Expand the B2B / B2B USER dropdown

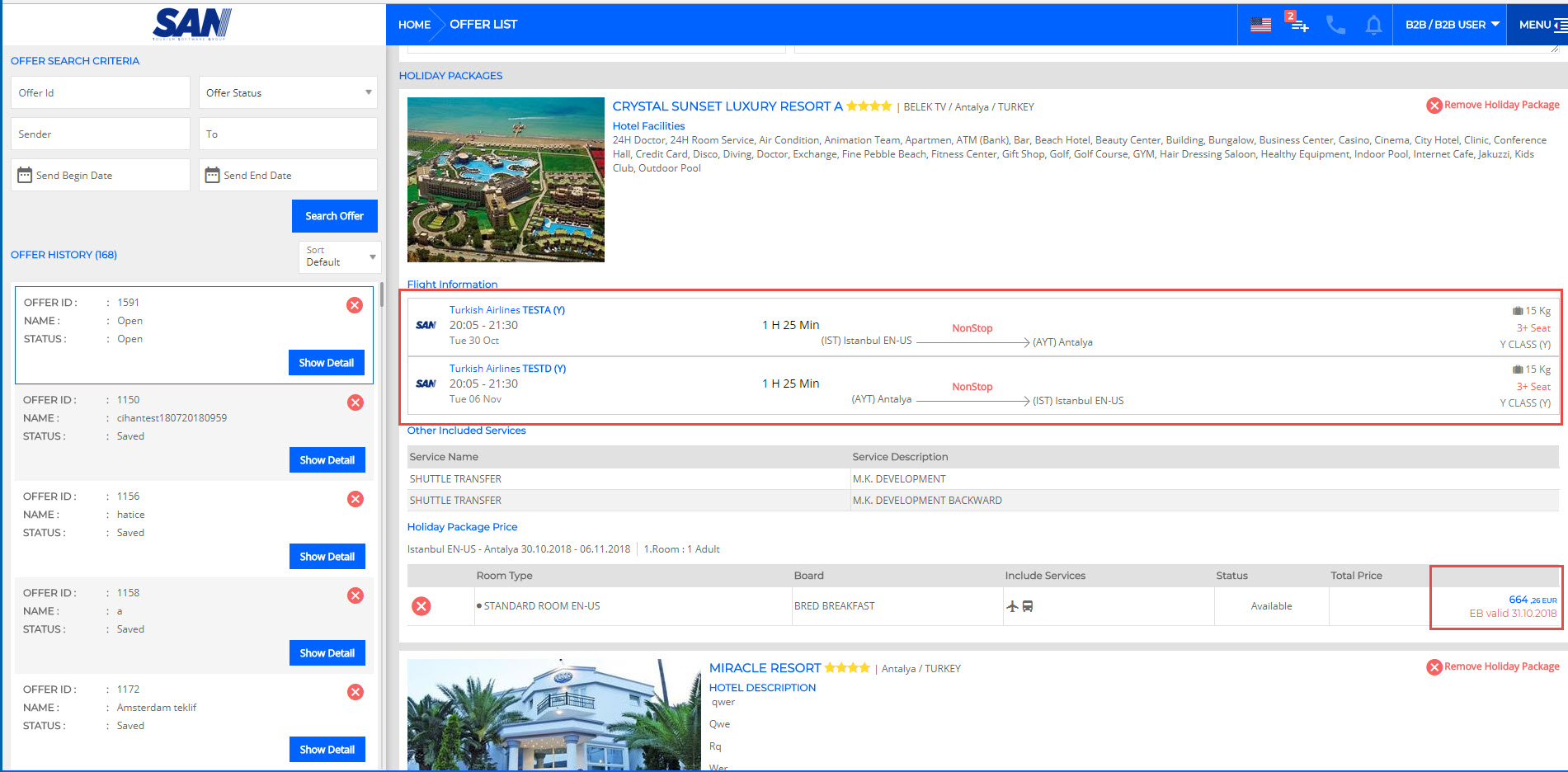[x=1452, y=25]
